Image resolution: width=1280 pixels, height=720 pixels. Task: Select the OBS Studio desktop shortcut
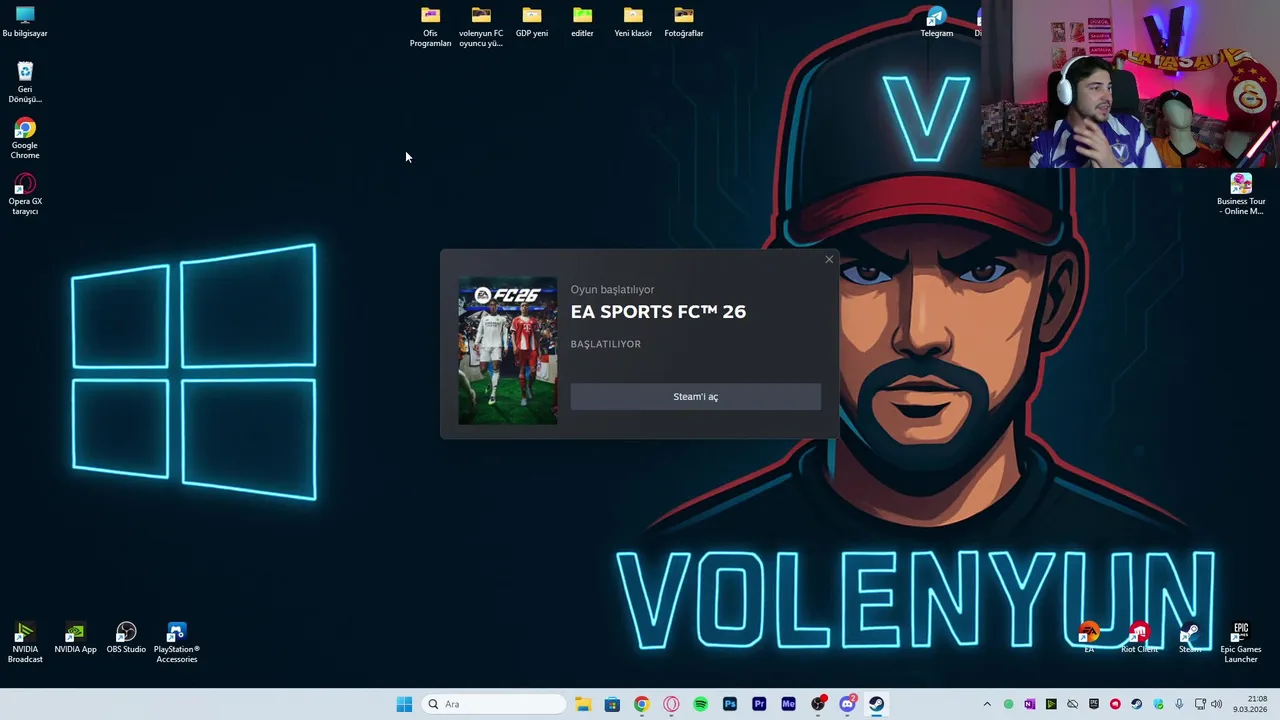(126, 638)
